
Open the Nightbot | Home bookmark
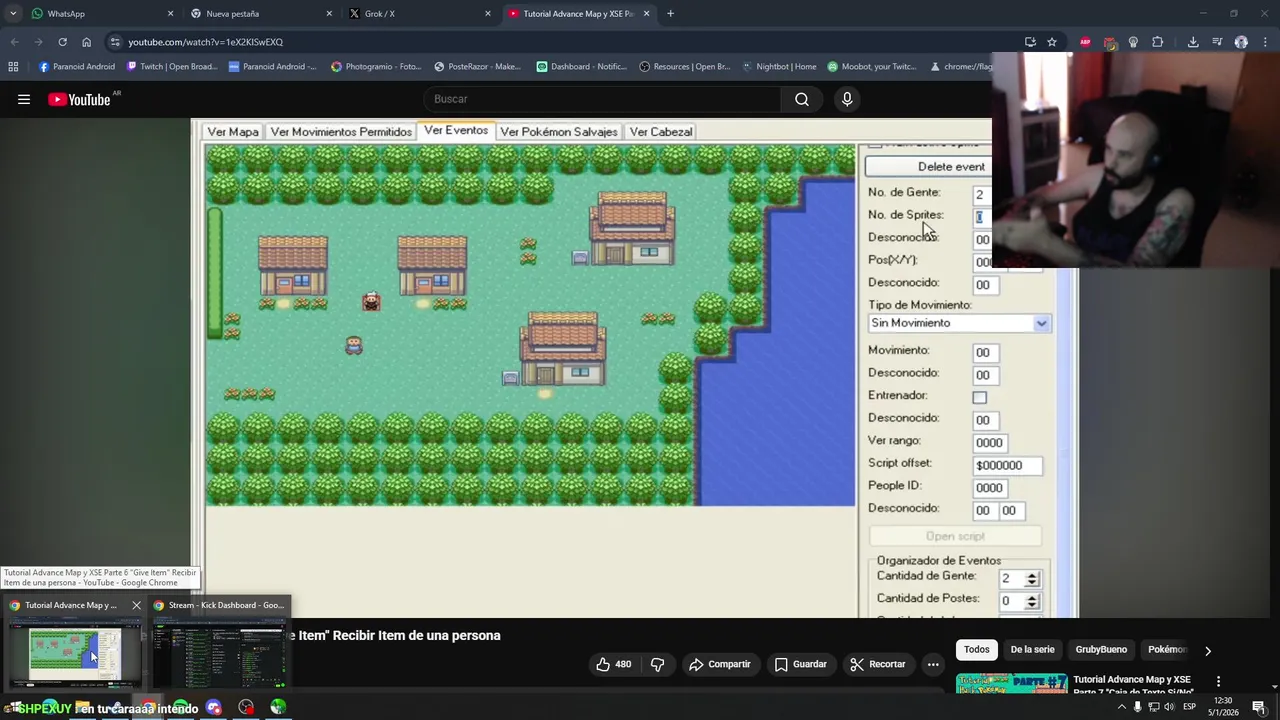(778, 67)
